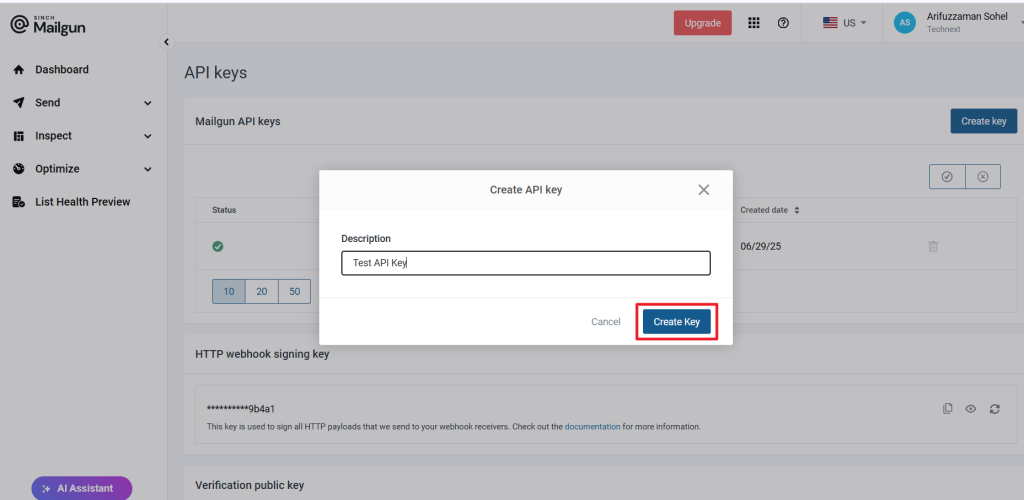Open the Dashboard home icon
The image size is (1024, 500).
pyautogui.click(x=19, y=70)
